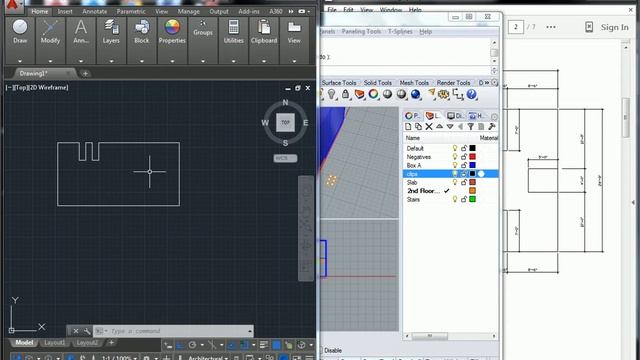640x360 pixels.
Task: Toggle visibility lightbulb of the Negatives layer
Action: point(455,157)
